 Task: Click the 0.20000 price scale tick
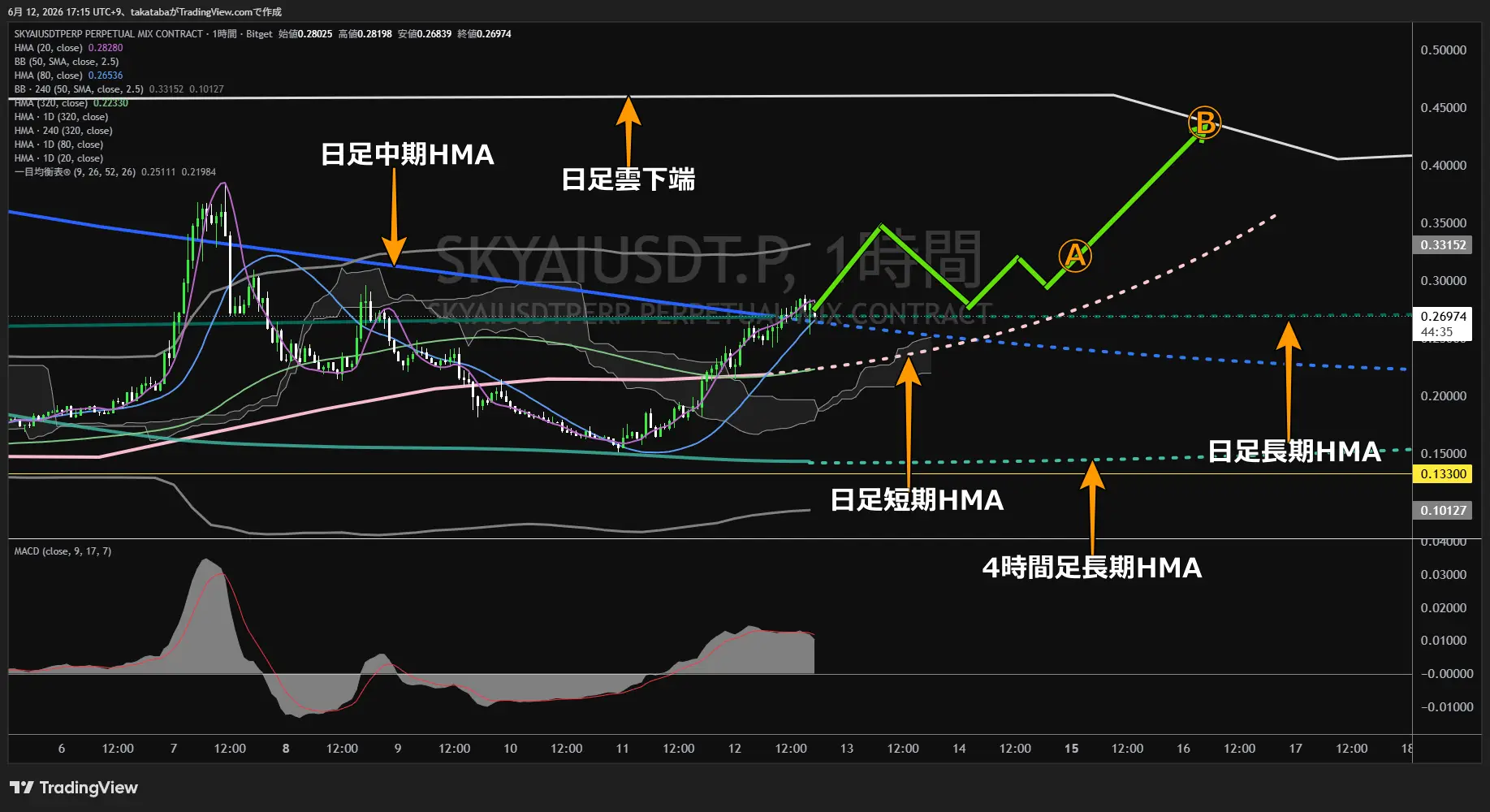click(1443, 396)
